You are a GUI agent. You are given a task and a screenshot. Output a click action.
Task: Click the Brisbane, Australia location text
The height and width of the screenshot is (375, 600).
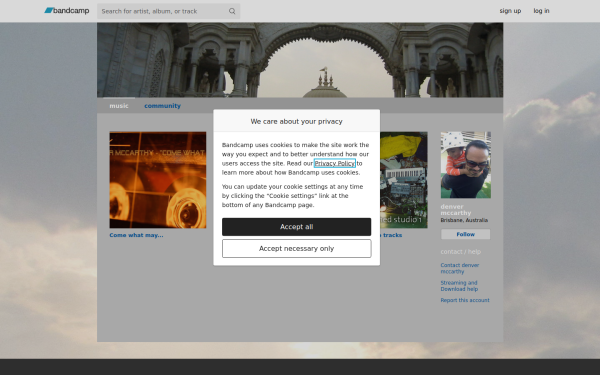(464, 220)
